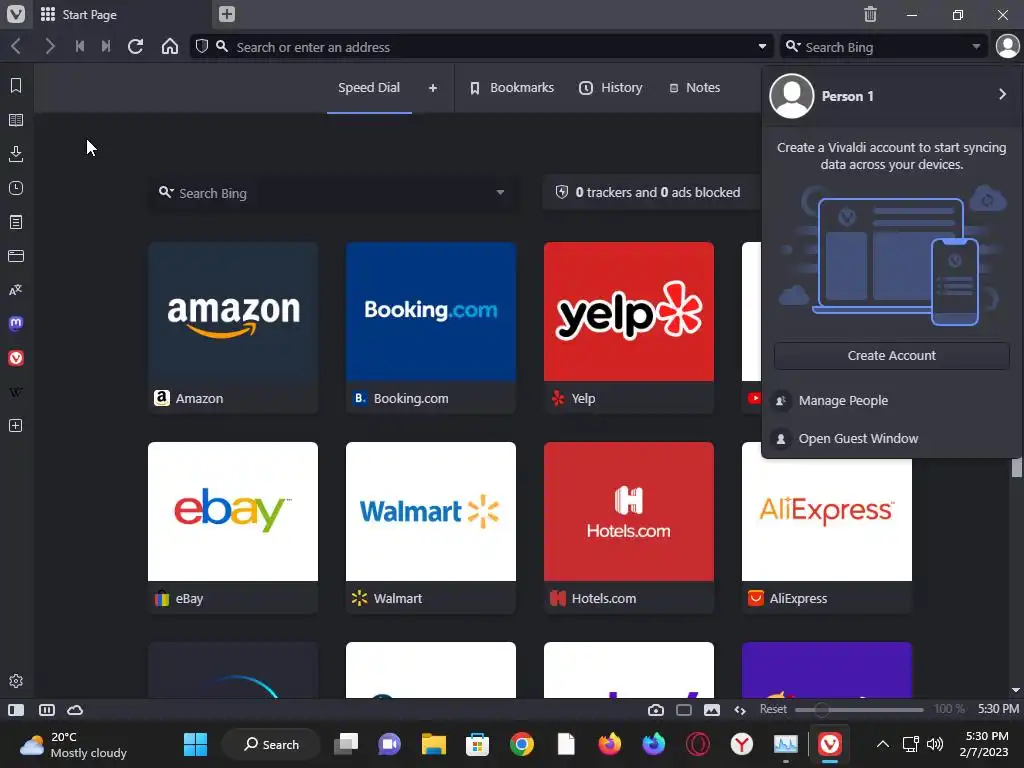The image size is (1024, 768).
Task: Open the Vivaldi web panel
Action: coord(16,358)
